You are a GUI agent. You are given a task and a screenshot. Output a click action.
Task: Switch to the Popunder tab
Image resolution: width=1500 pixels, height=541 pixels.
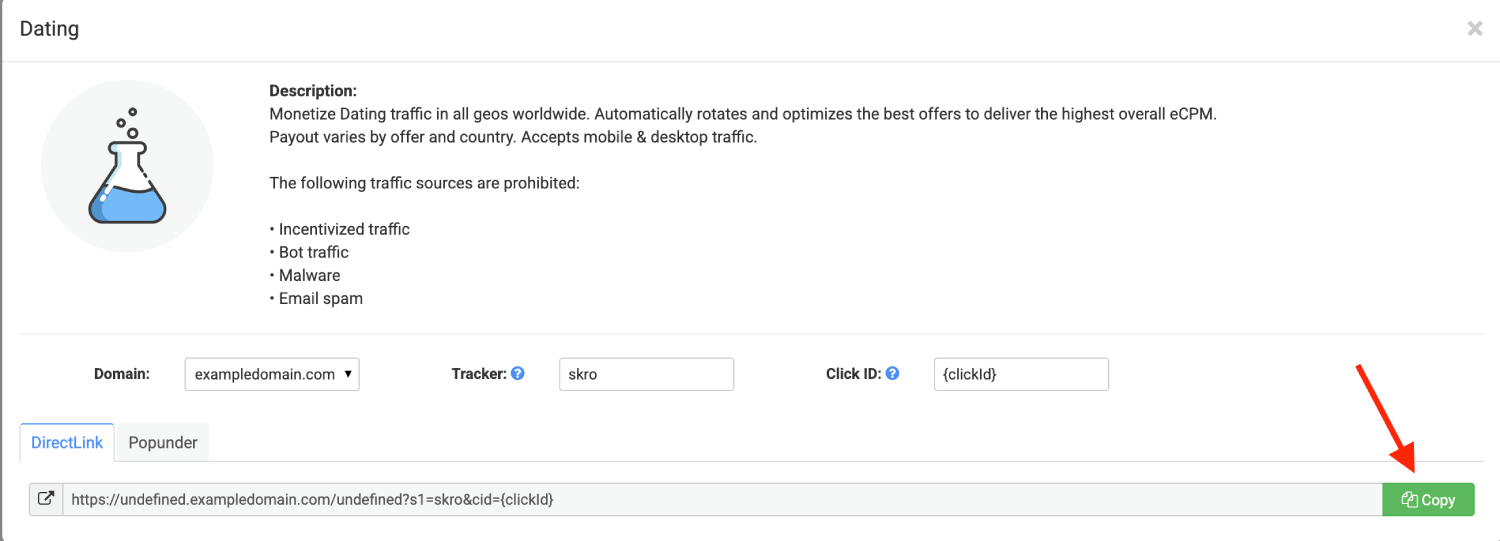point(163,442)
